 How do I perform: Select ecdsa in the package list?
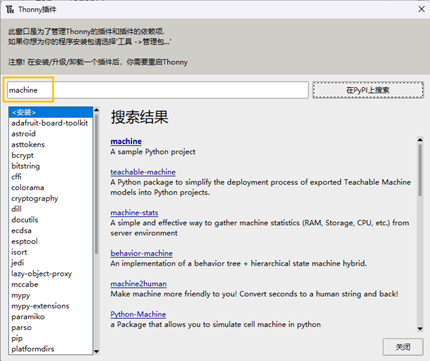click(x=51, y=231)
